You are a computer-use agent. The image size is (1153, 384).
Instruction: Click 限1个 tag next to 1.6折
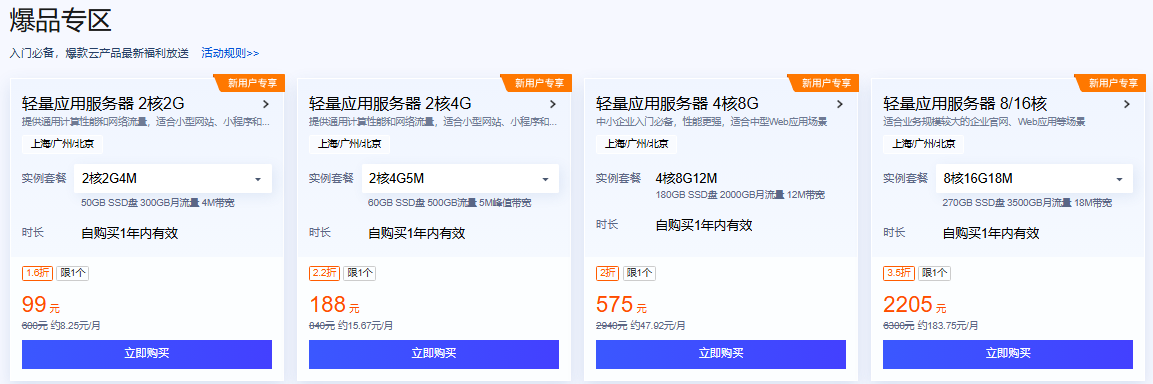73,273
